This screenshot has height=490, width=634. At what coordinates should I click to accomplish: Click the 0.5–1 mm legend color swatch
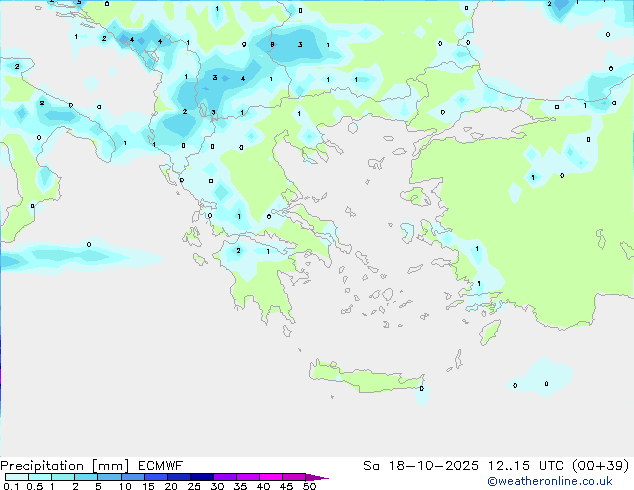click(40, 477)
